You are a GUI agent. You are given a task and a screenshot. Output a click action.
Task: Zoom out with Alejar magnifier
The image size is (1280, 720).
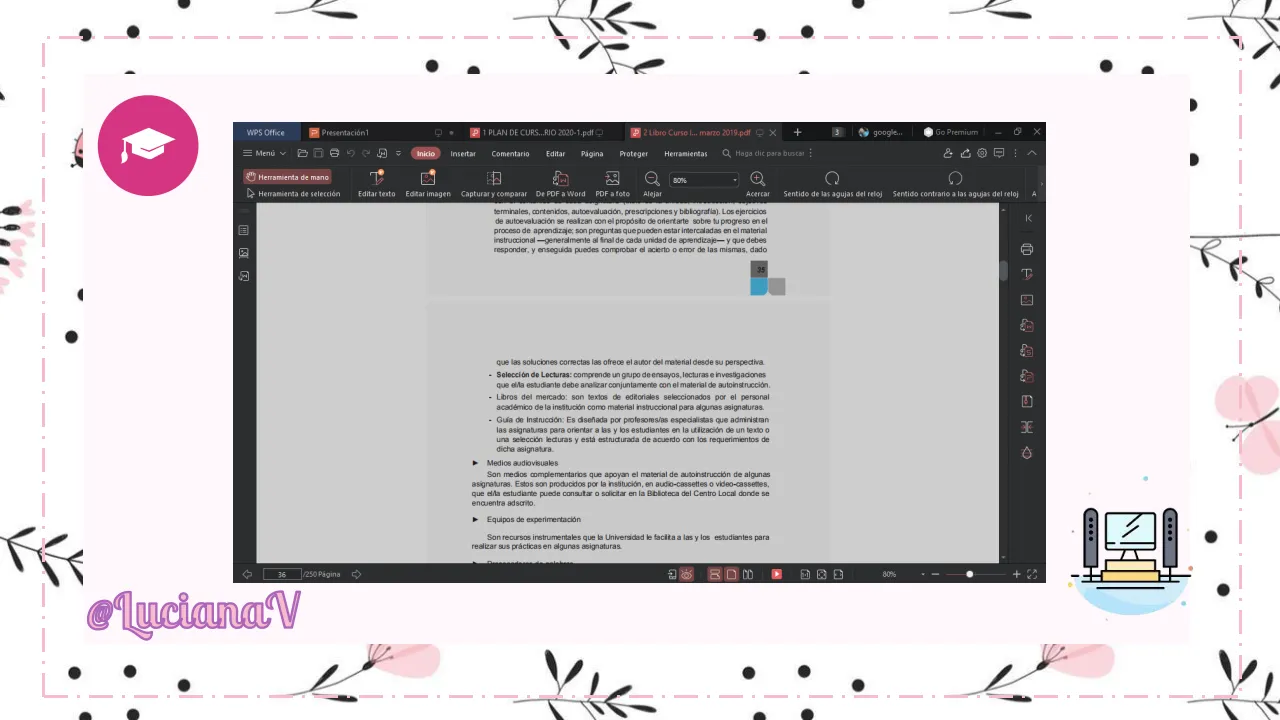click(652, 184)
